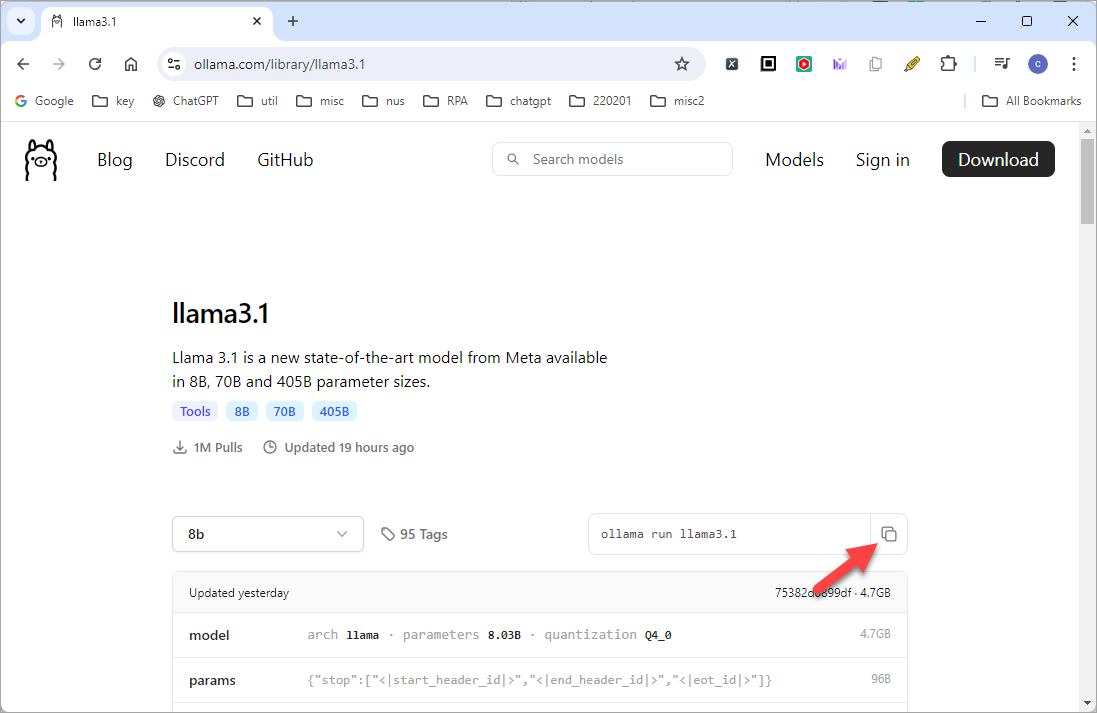Open the RPA bookmarks folder
This screenshot has width=1097, height=713.
click(446, 101)
